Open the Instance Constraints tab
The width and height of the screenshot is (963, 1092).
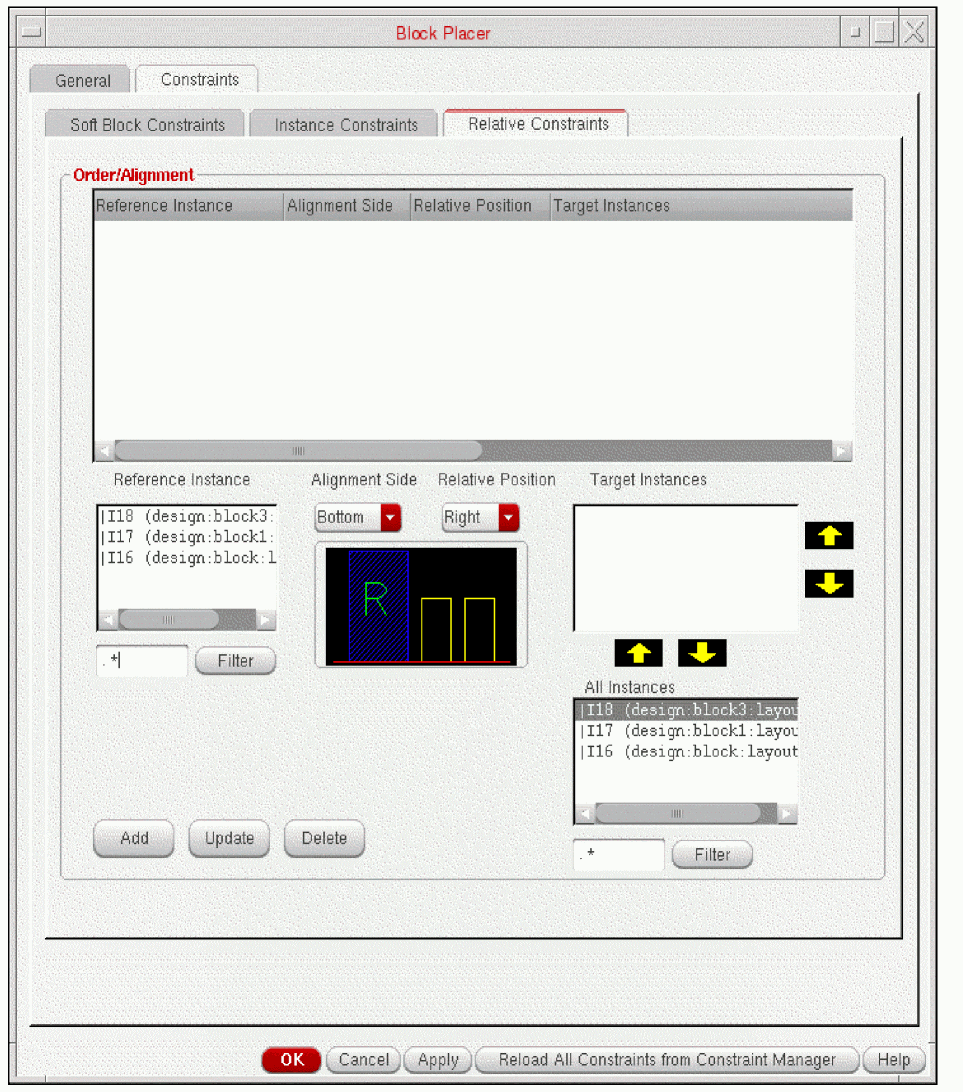click(x=345, y=125)
